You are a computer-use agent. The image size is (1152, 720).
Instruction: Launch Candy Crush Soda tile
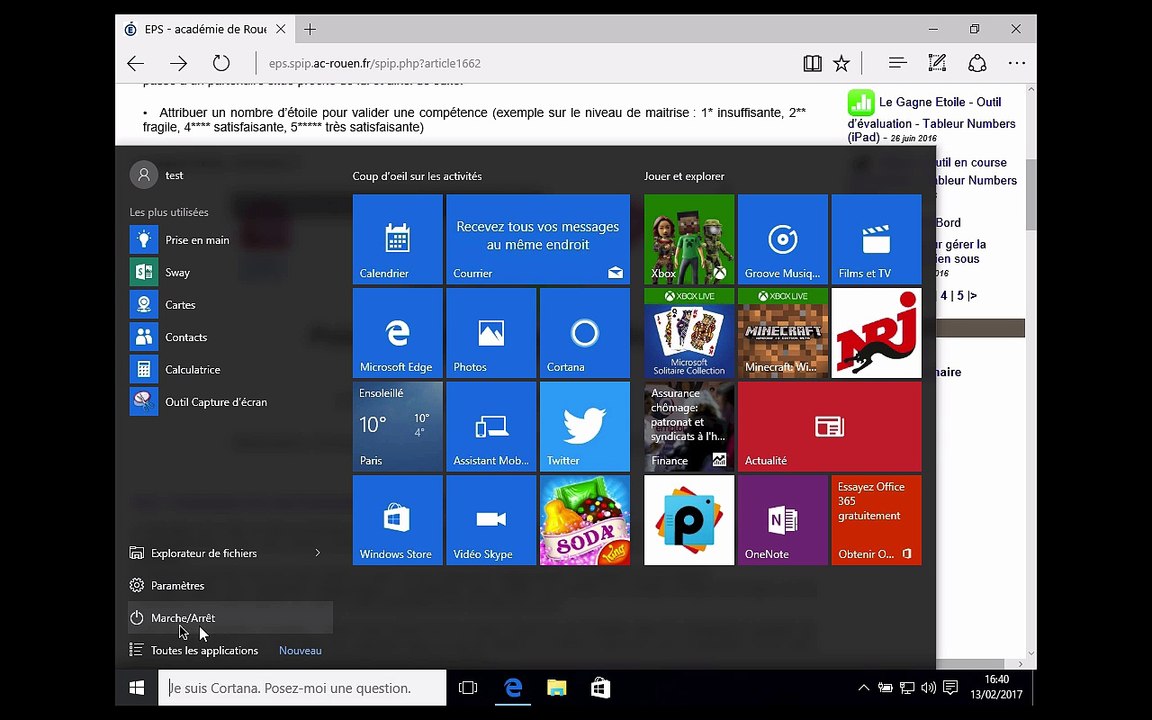(585, 520)
